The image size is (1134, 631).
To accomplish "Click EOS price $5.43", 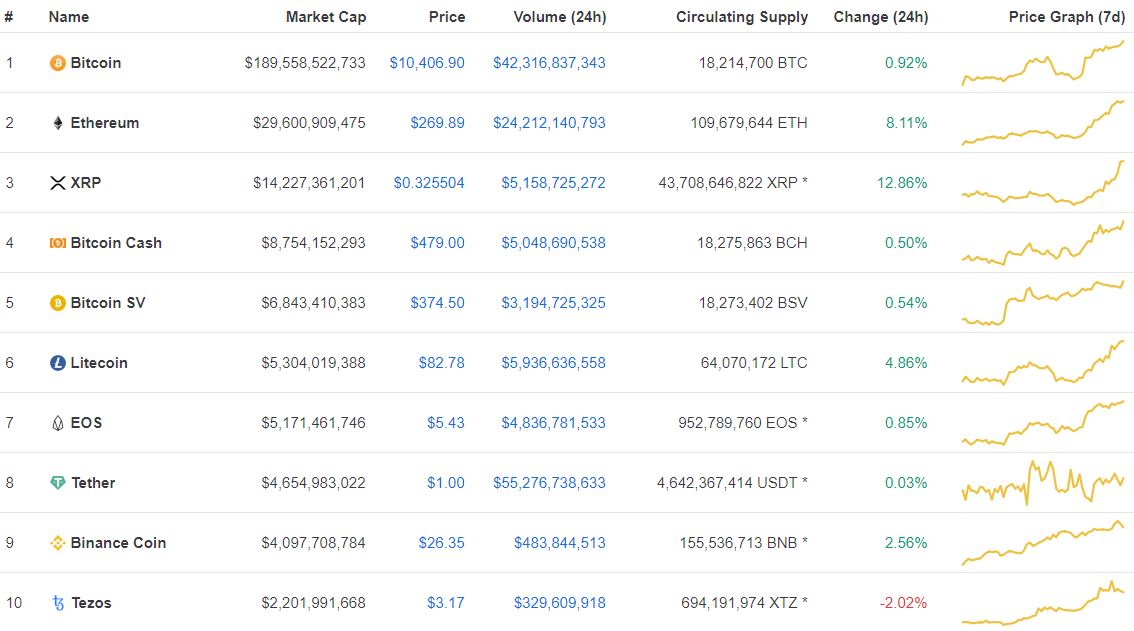I will point(446,423).
